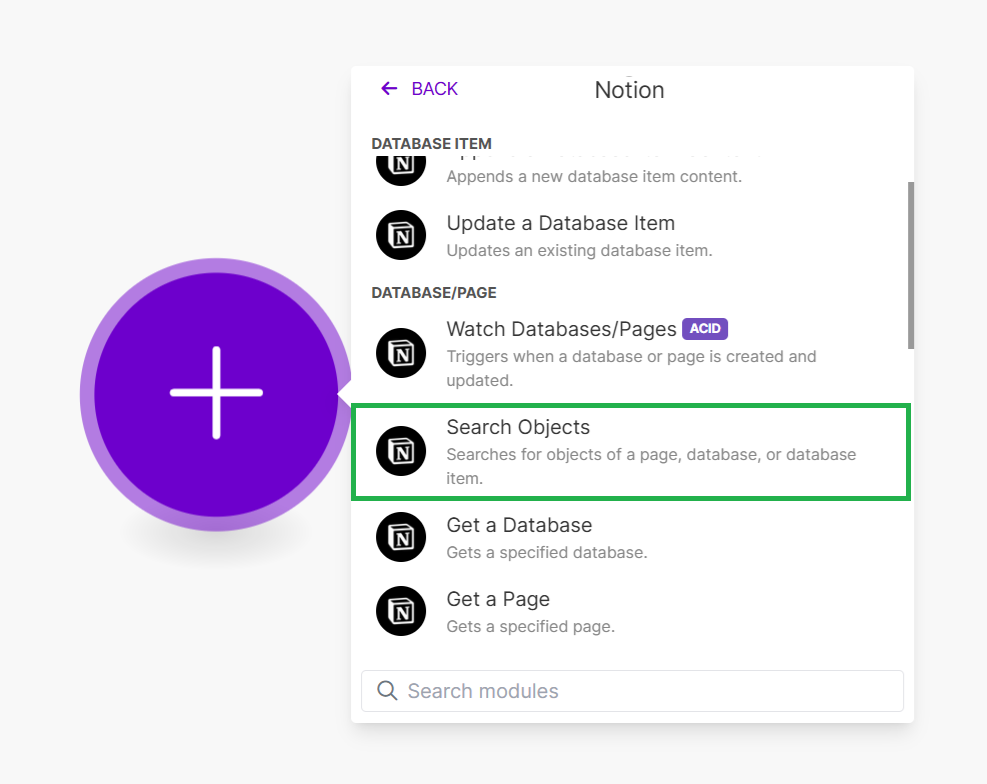Focus the Search modules input field
The image size is (987, 784).
click(632, 691)
